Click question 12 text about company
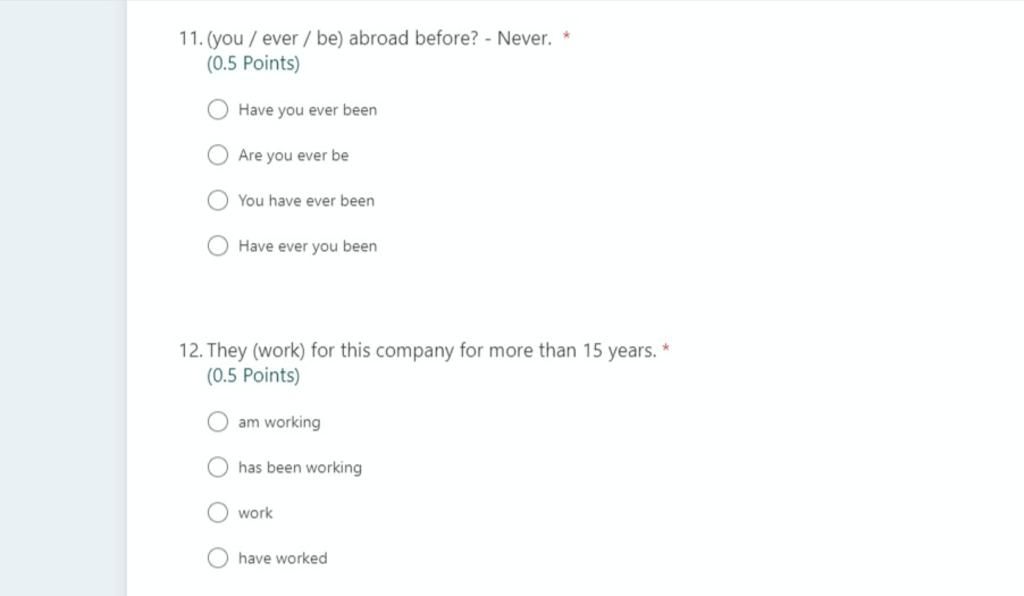 432,351
